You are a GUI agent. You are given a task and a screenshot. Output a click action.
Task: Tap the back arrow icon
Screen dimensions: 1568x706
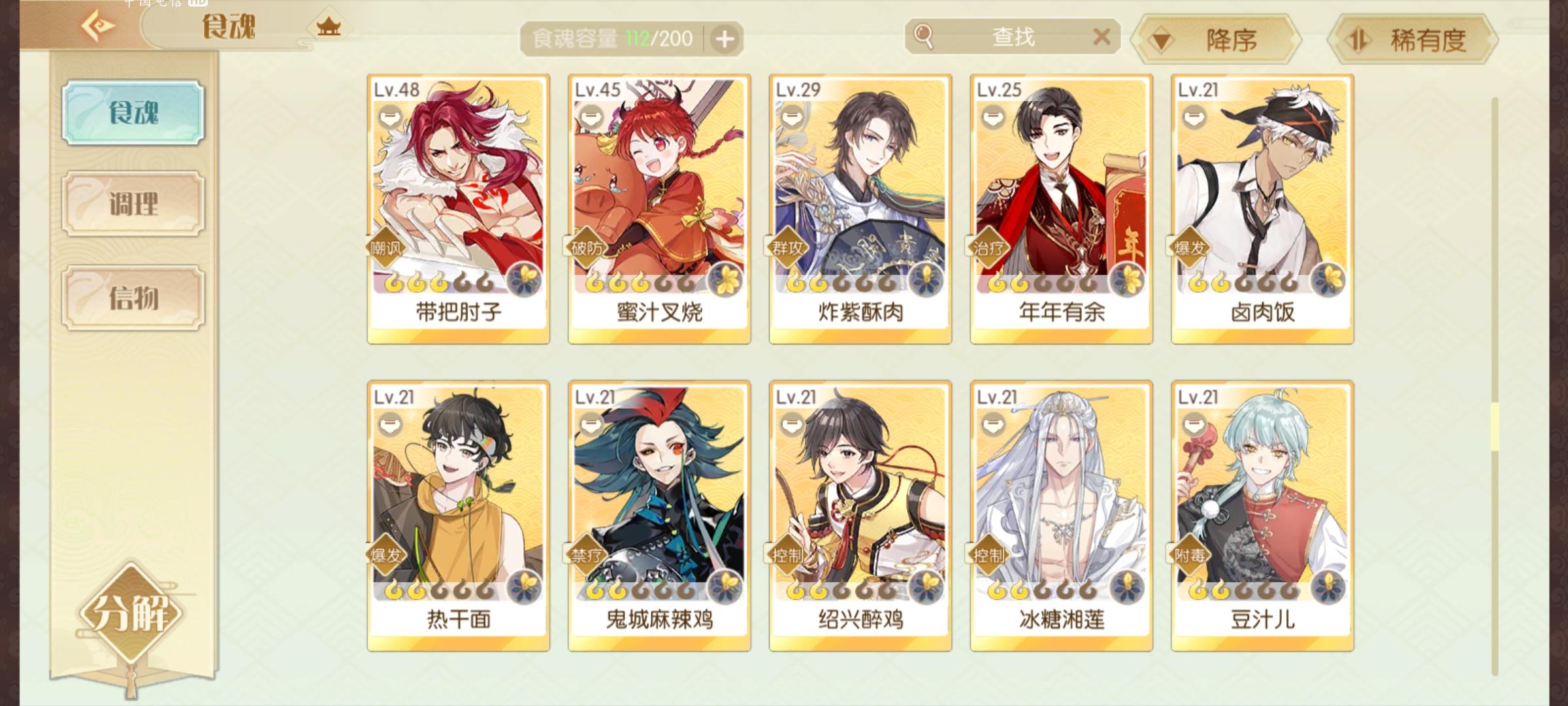pyautogui.click(x=98, y=26)
